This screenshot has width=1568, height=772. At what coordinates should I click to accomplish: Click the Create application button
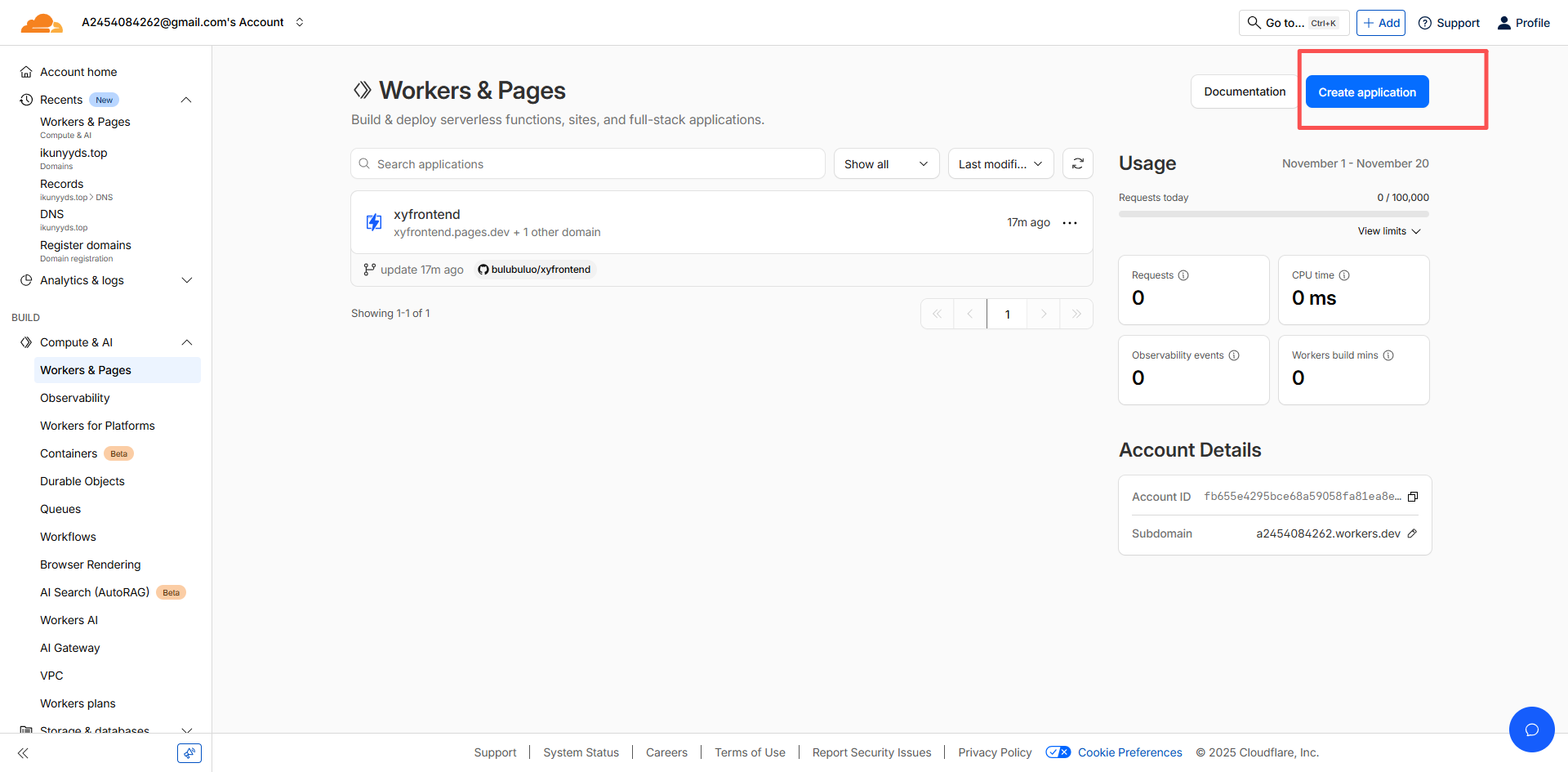coord(1366,92)
